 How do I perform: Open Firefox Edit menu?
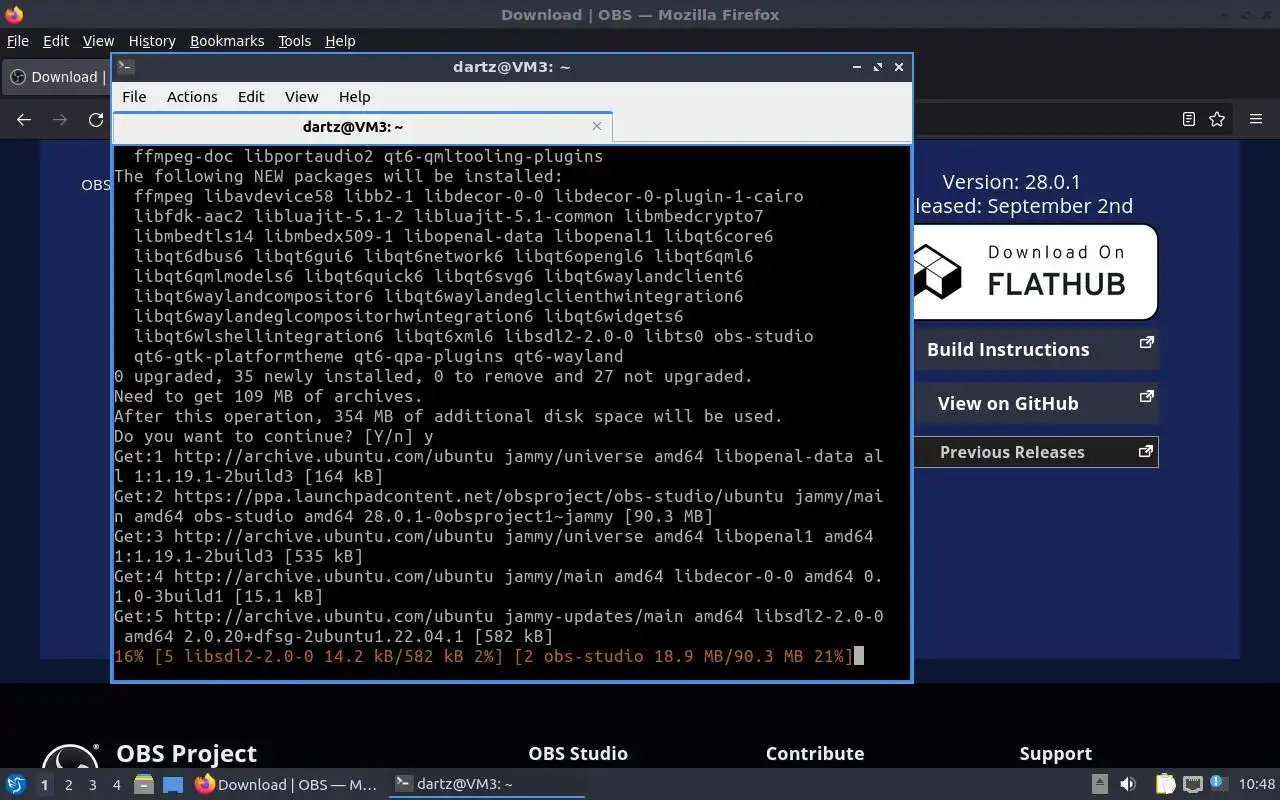[x=56, y=41]
